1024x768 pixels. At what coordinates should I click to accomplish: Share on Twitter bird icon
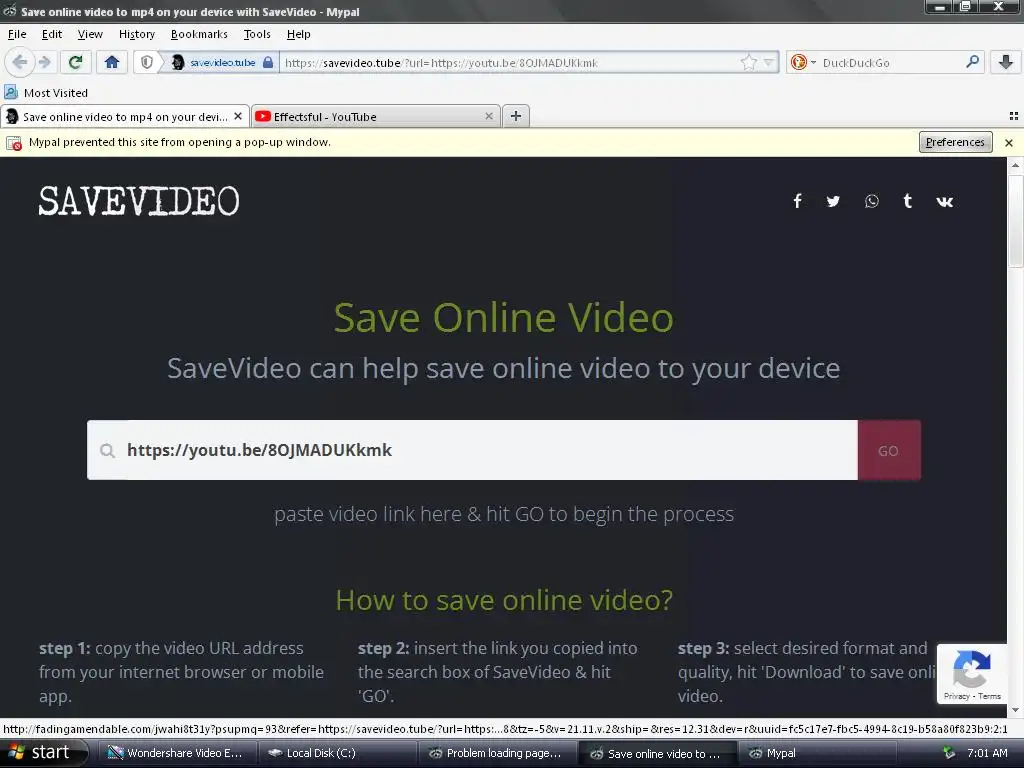833,201
